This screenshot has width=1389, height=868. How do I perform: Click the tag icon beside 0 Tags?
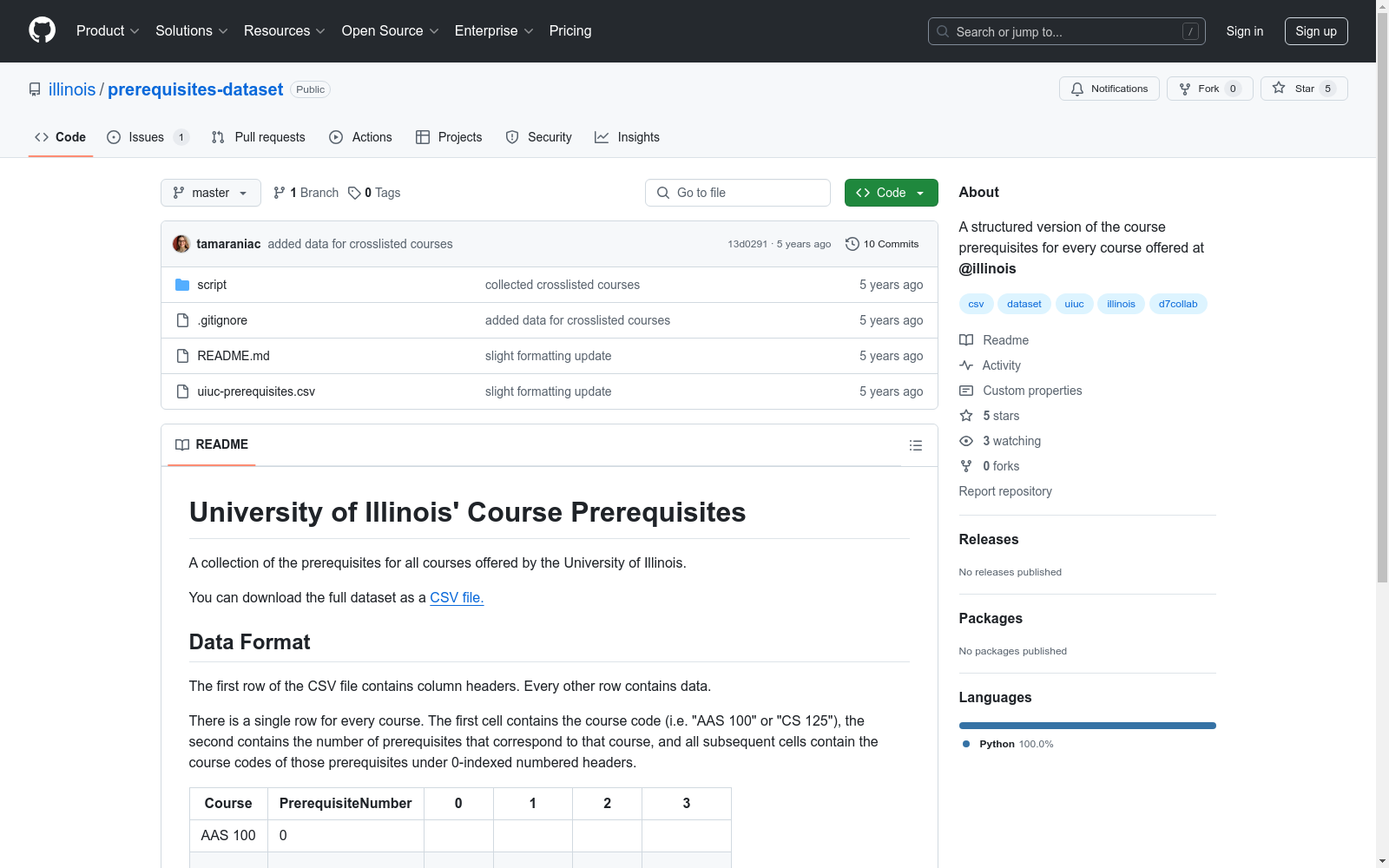pos(354,193)
